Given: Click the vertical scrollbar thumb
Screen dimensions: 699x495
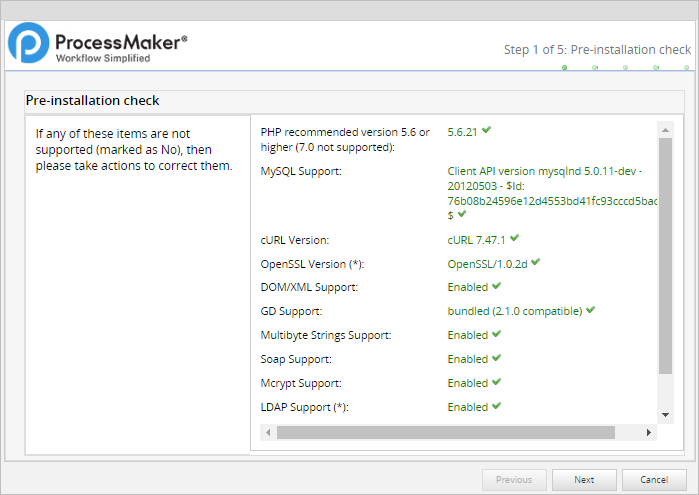Looking at the screenshot, I should coord(665,250).
